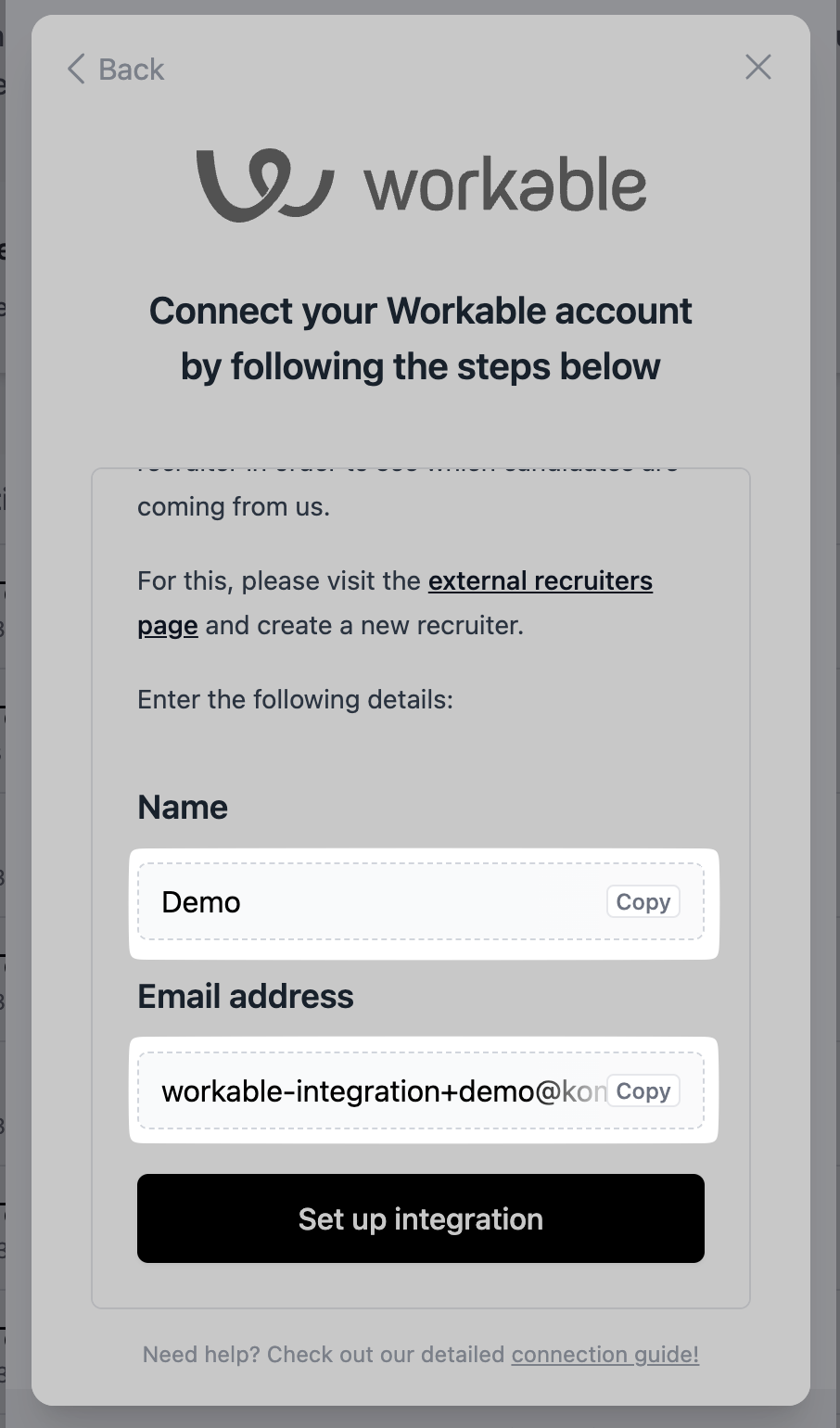840x1428 pixels.
Task: Click the "Enter the following details:" text
Action: point(295,699)
